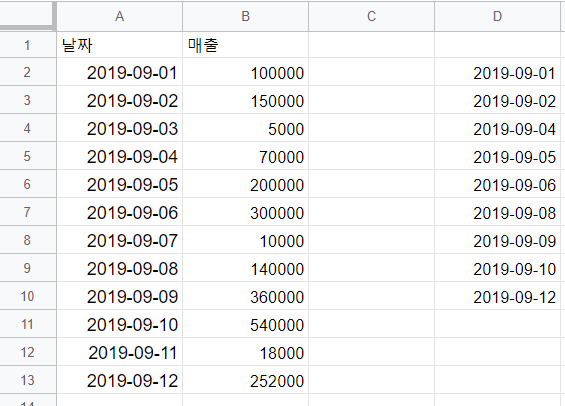
Task: Select column B header
Action: pyautogui.click(x=245, y=16)
